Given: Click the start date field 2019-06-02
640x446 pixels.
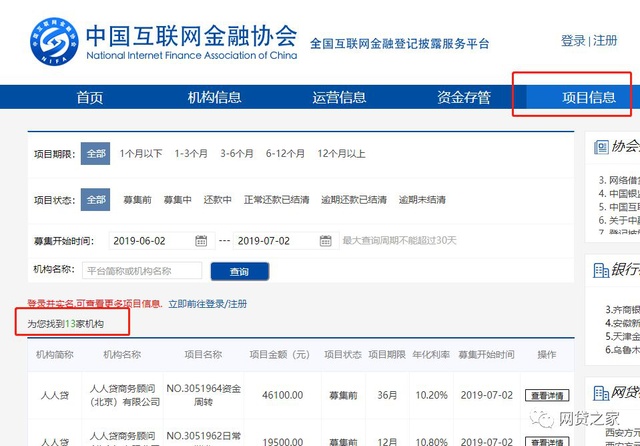Looking at the screenshot, I should tap(162, 241).
